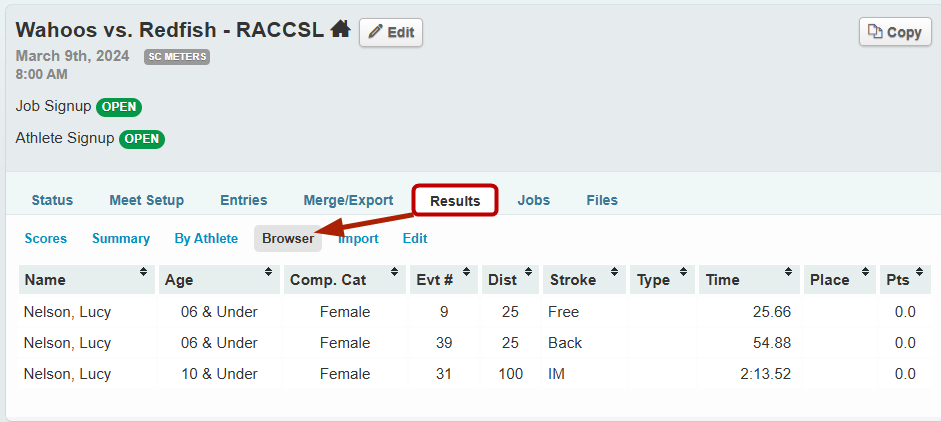Open the Entries tab
Image resolution: width=941 pixels, height=422 pixels.
pyautogui.click(x=243, y=200)
